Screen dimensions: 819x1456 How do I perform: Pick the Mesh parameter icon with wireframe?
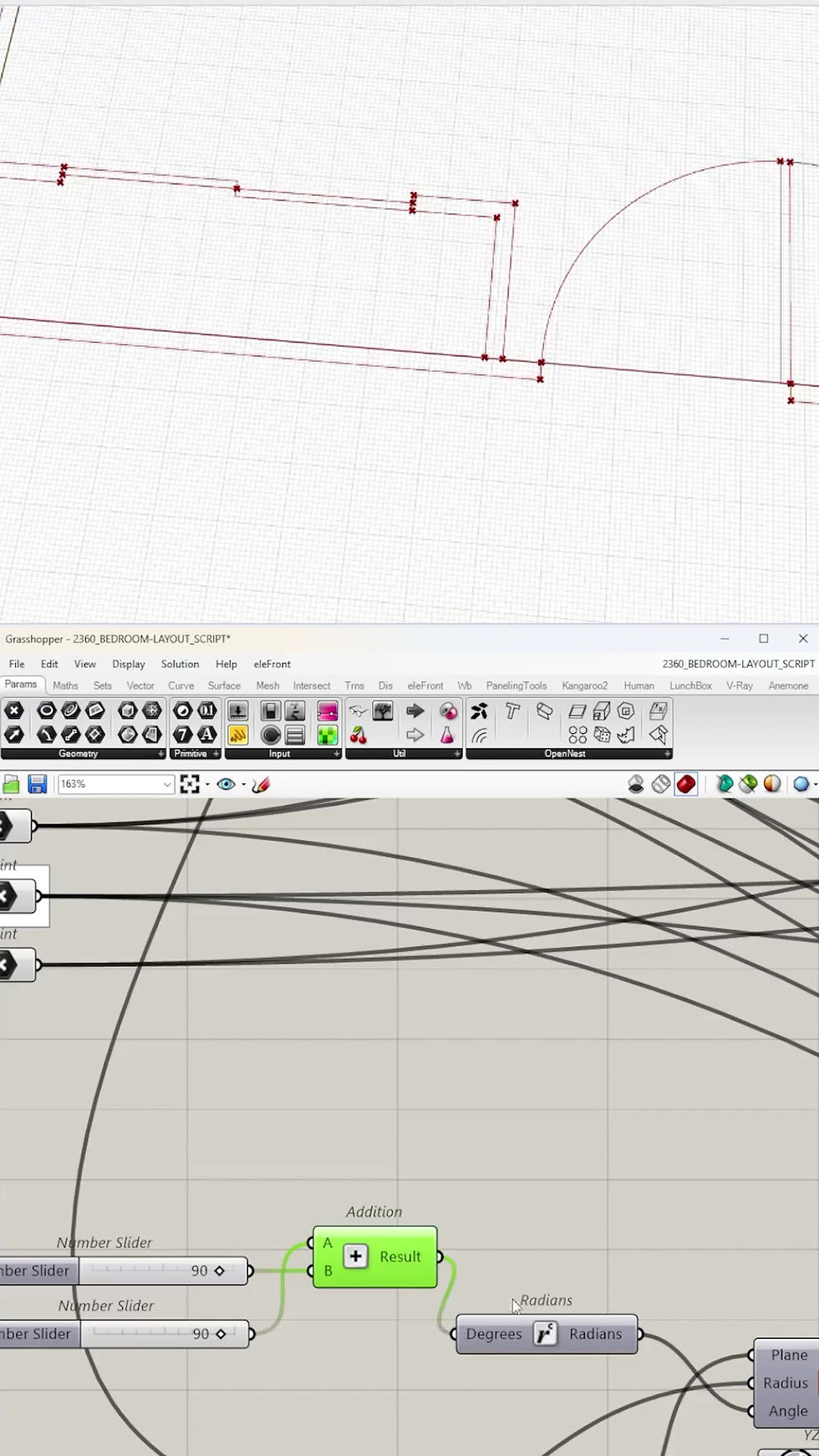coord(152,710)
